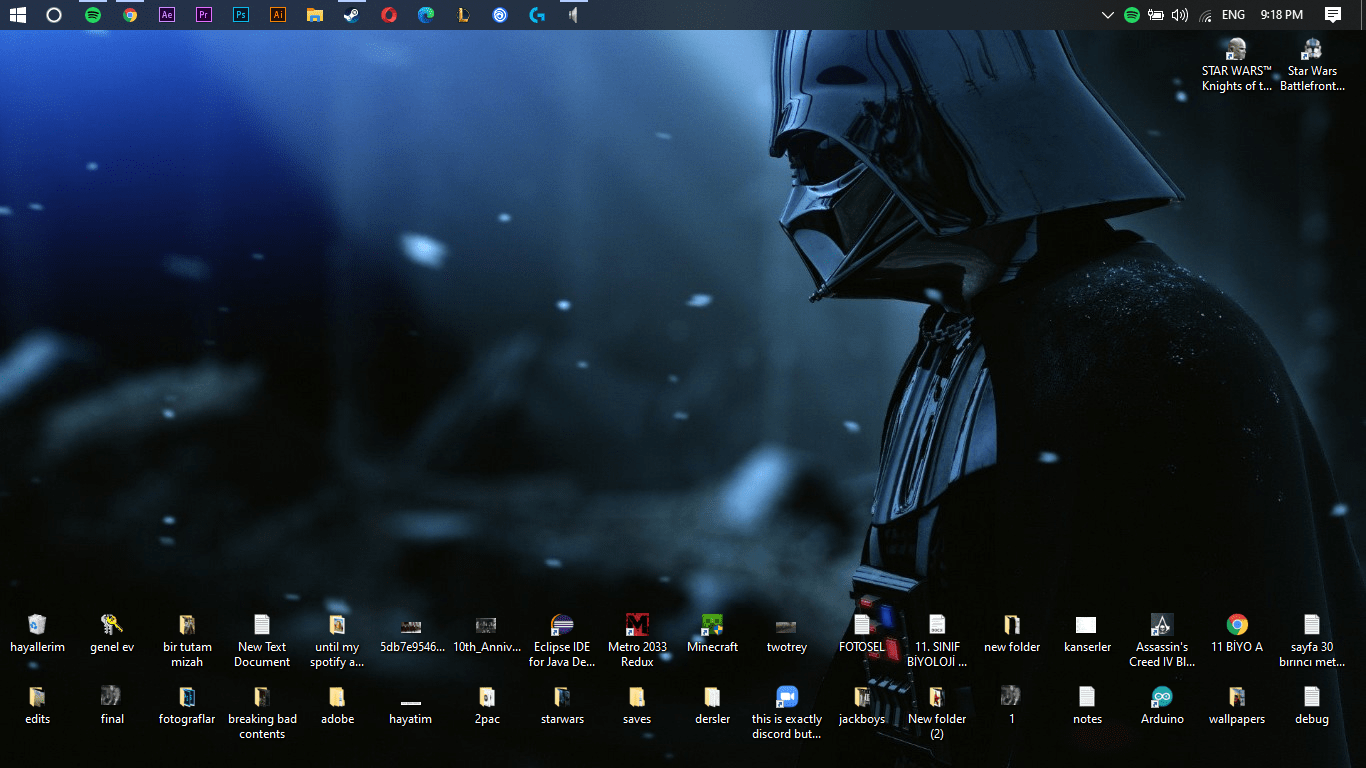Launch Adobe Illustrator from taskbar
The width and height of the screenshot is (1366, 768).
(278, 15)
